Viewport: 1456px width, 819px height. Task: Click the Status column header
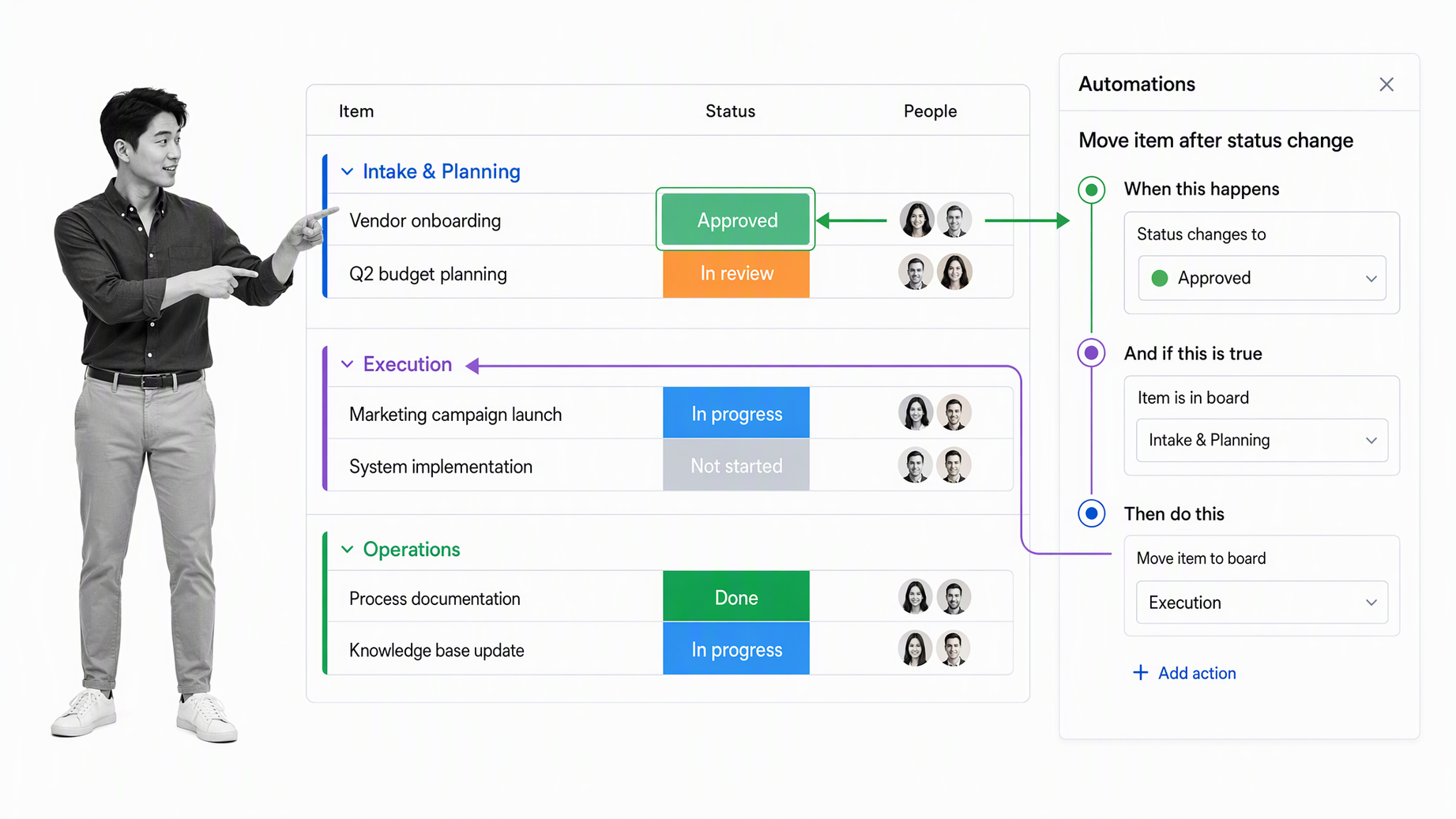point(730,111)
